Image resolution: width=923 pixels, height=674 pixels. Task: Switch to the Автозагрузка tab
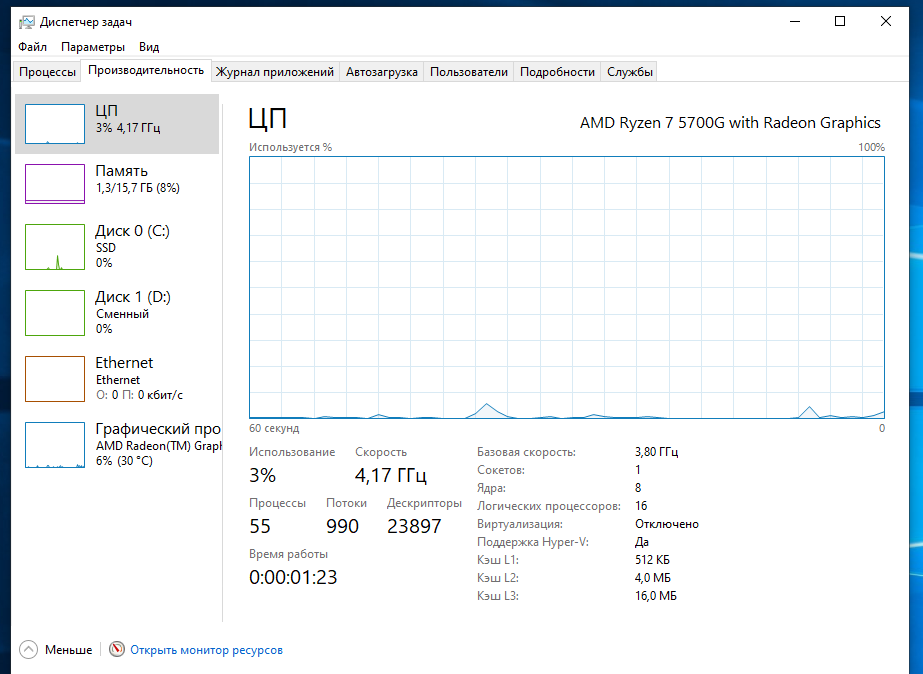point(381,72)
